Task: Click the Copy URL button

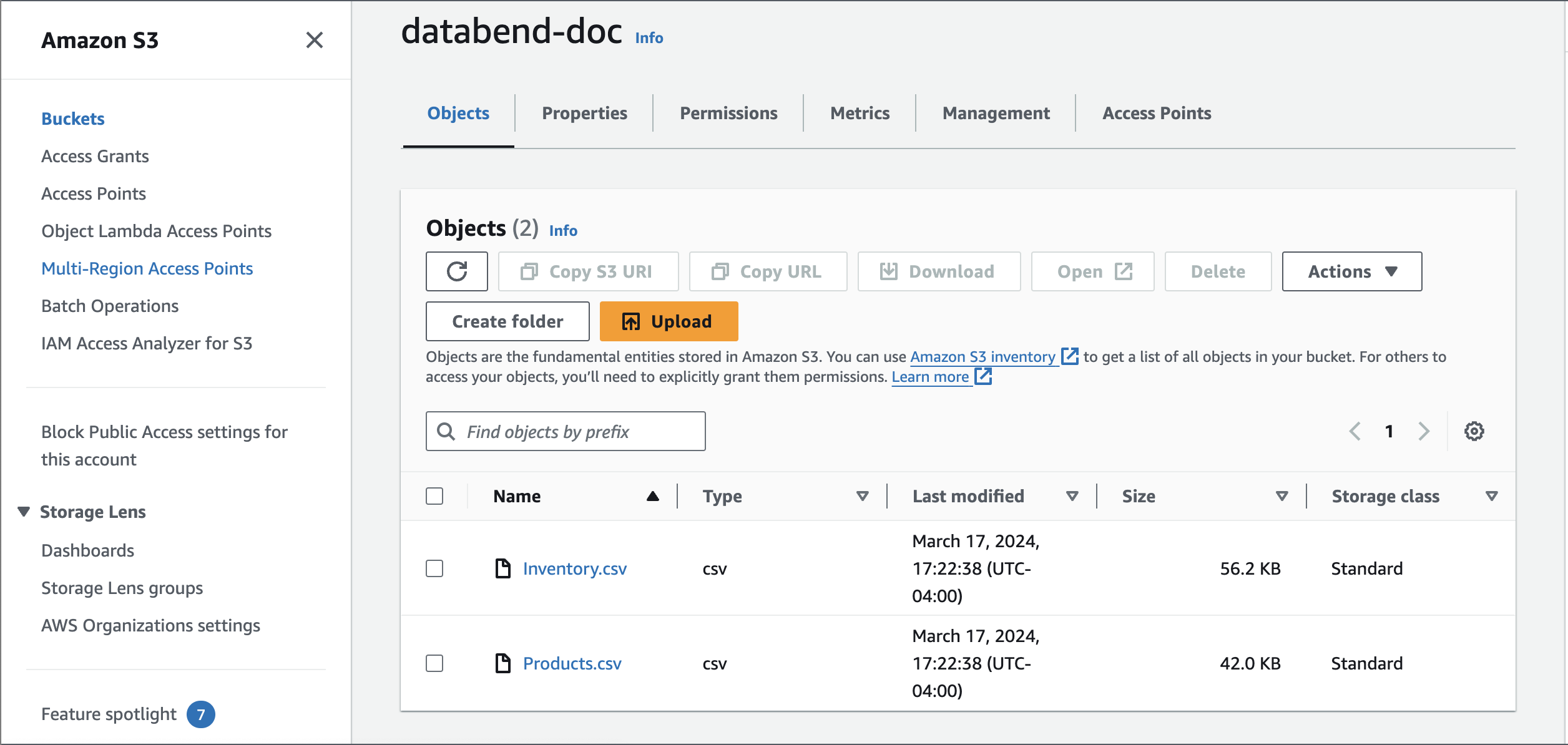Action: pyautogui.click(x=768, y=271)
